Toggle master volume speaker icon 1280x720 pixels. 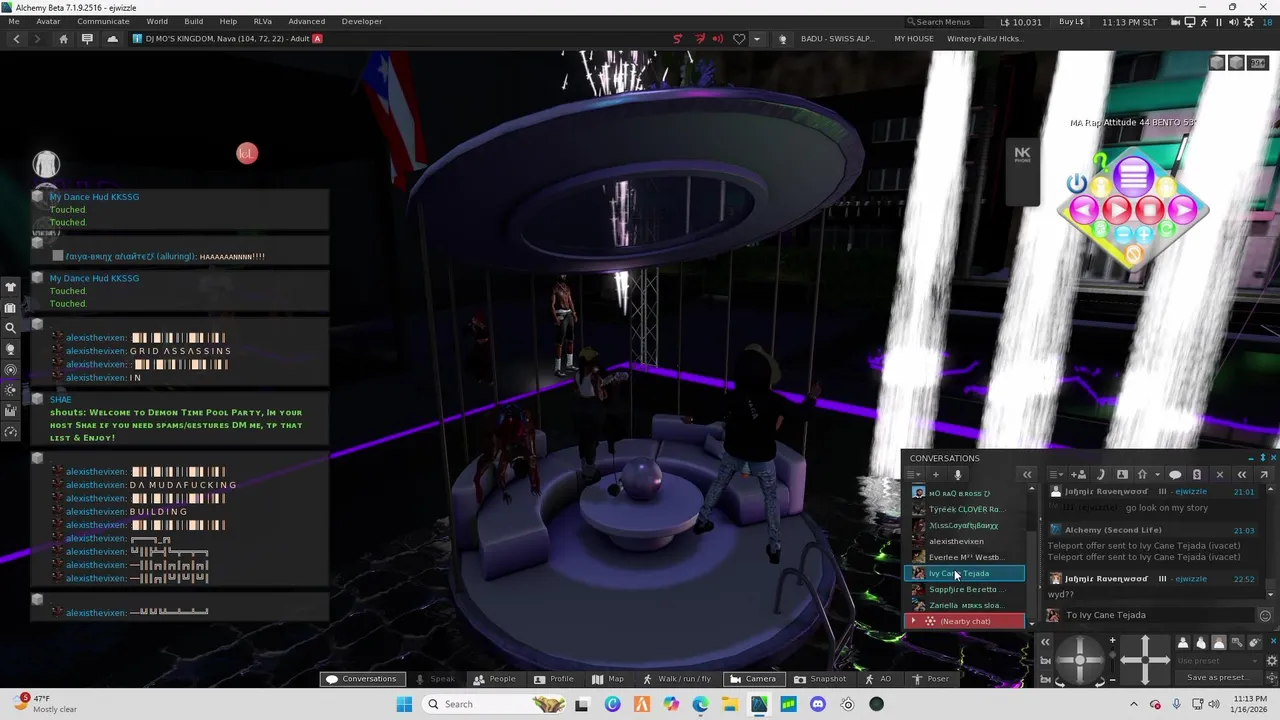point(1232,21)
